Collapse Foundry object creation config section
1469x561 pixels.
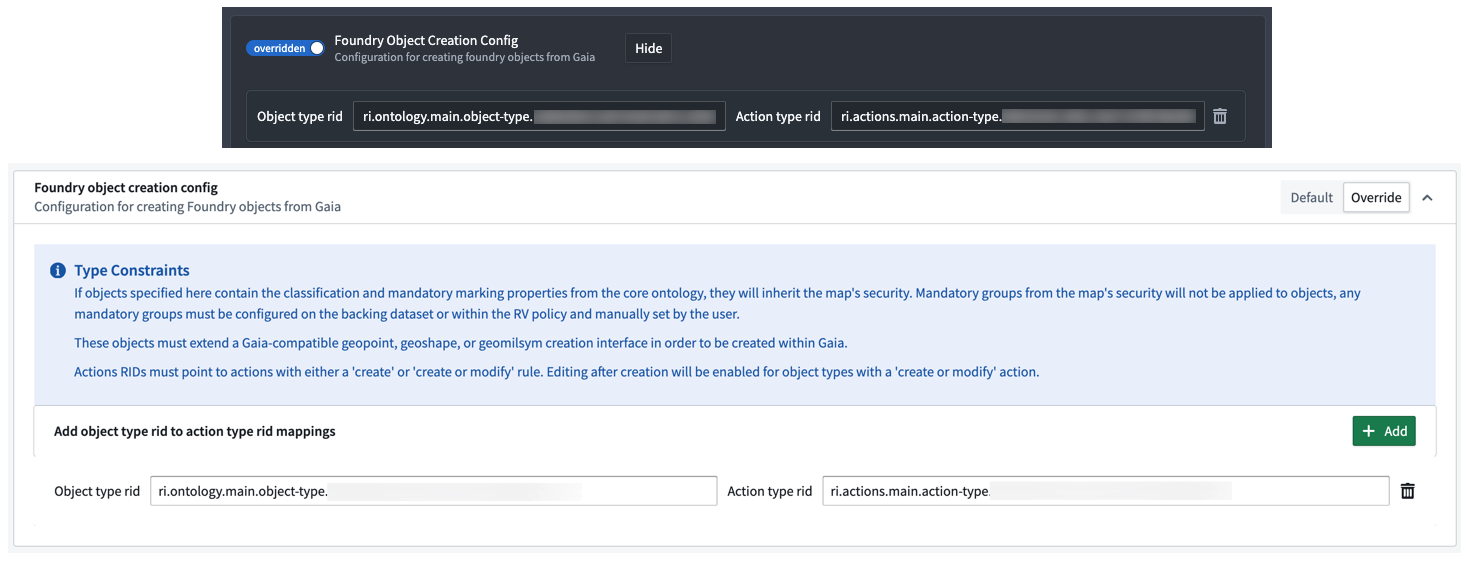1427,198
